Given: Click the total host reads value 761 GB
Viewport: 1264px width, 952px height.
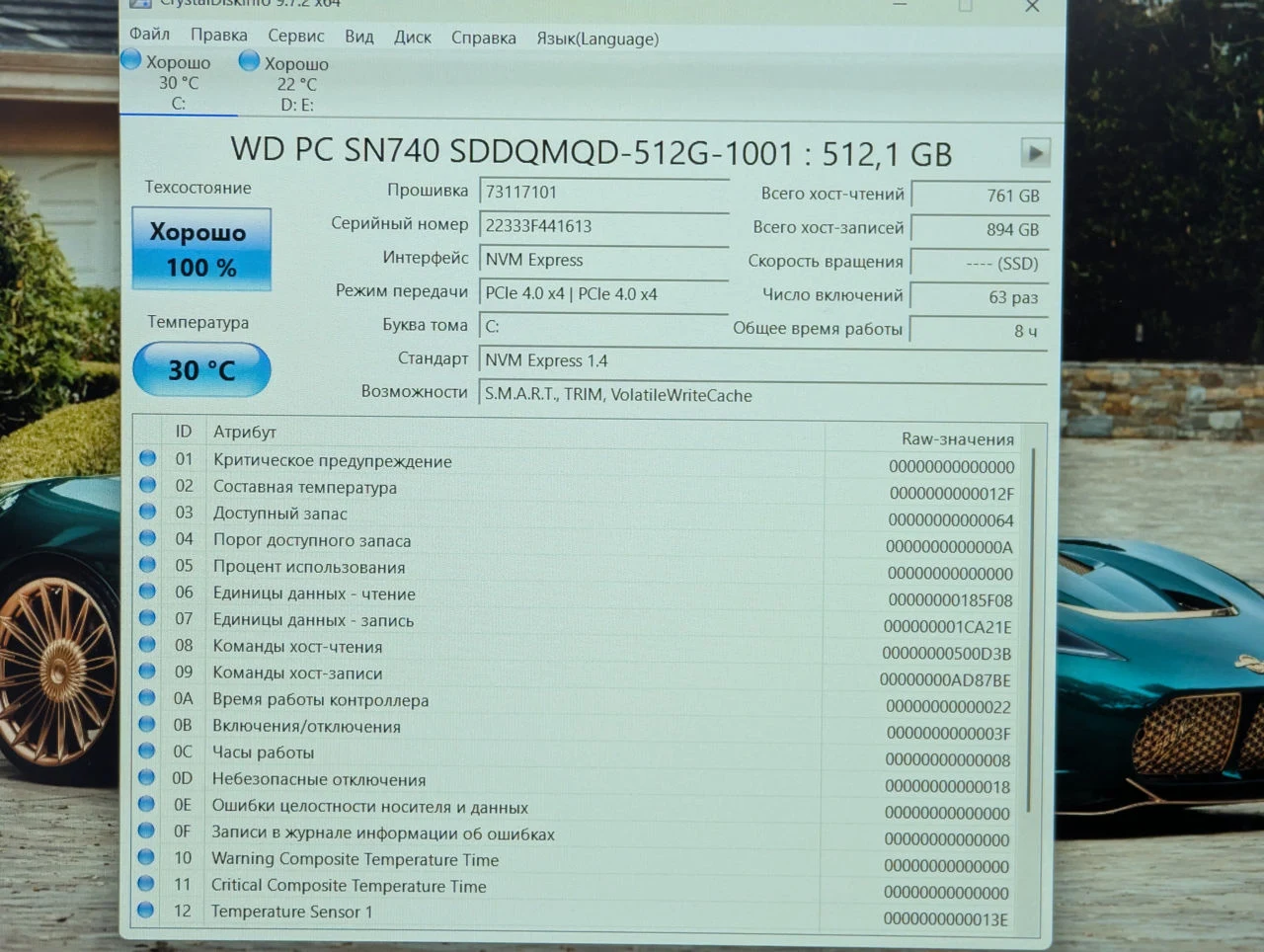Looking at the screenshot, I should pyautogui.click(x=979, y=196).
